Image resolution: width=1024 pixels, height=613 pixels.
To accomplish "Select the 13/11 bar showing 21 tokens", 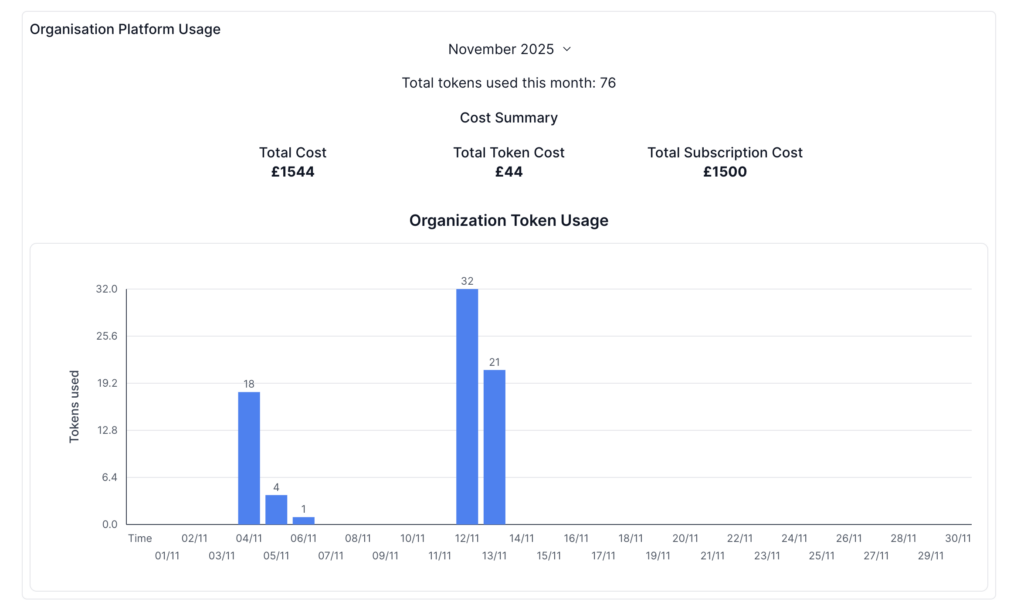I will click(x=494, y=447).
